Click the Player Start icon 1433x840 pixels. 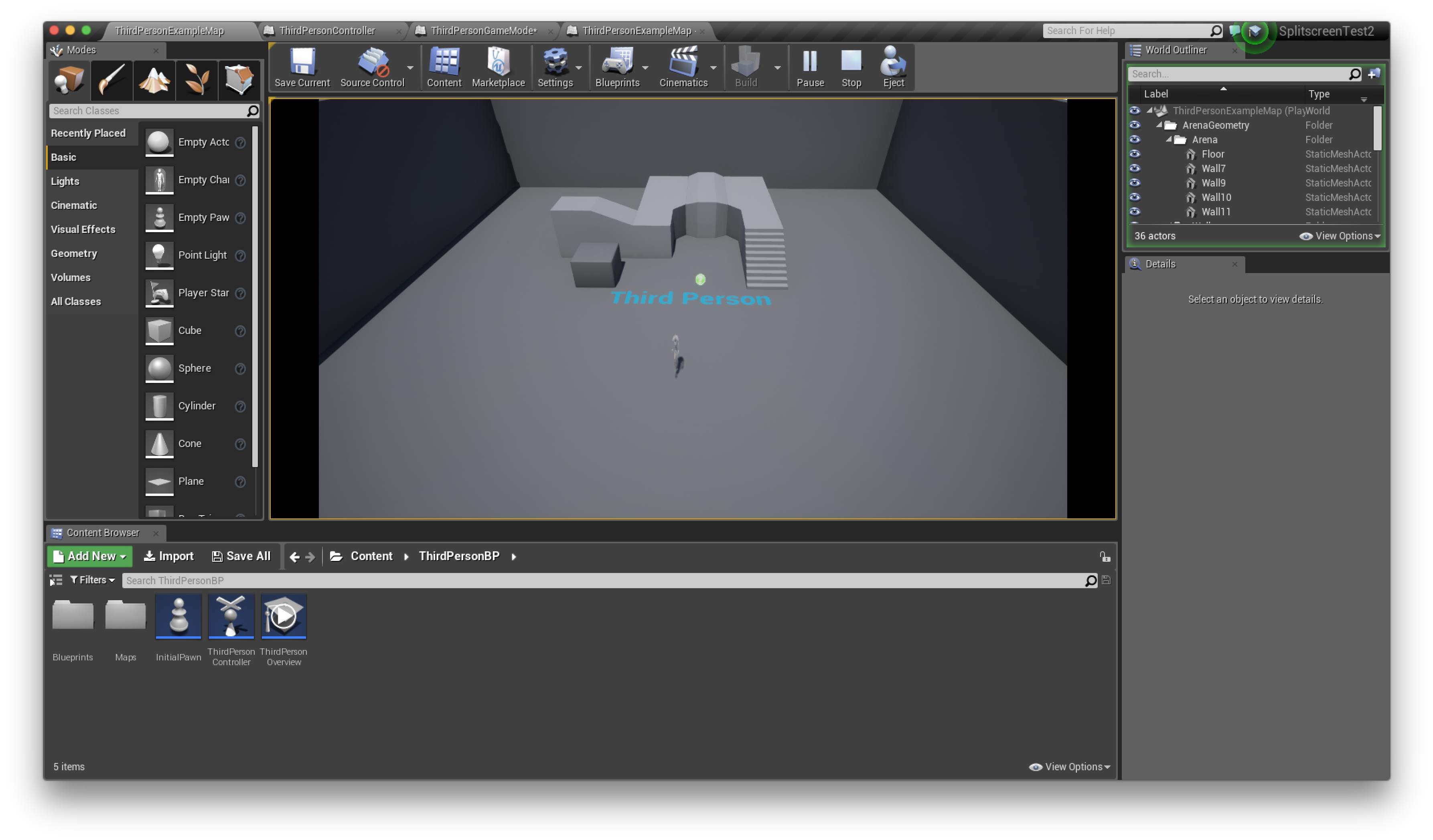coord(159,293)
